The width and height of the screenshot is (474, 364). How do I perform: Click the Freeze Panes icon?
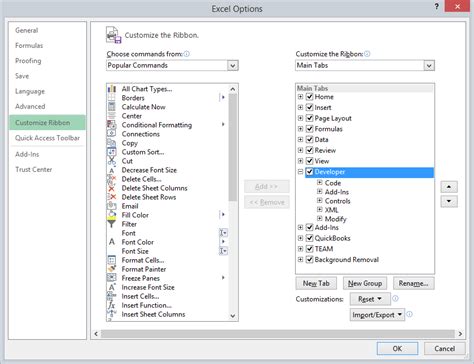pyautogui.click(x=112, y=278)
